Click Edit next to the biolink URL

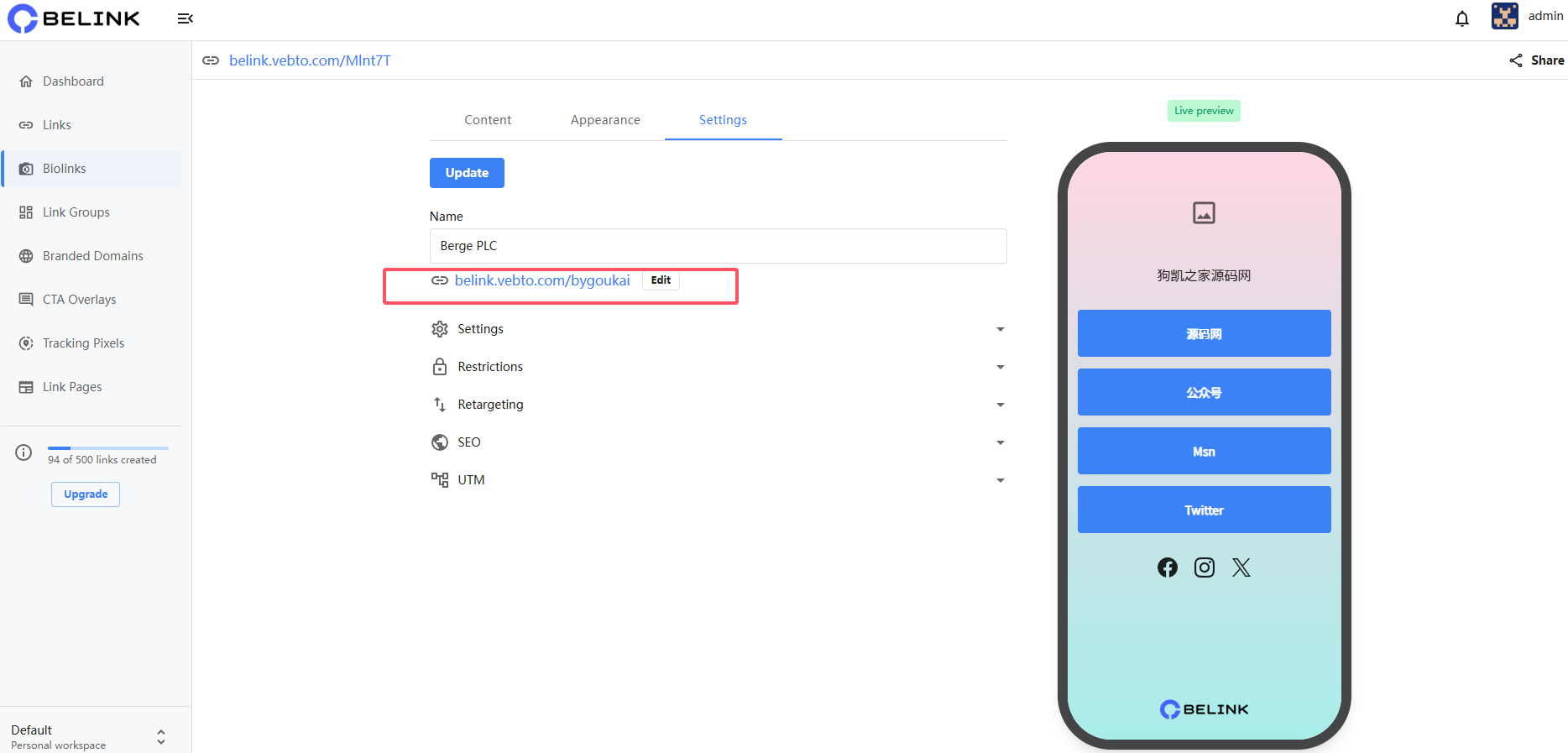click(661, 280)
